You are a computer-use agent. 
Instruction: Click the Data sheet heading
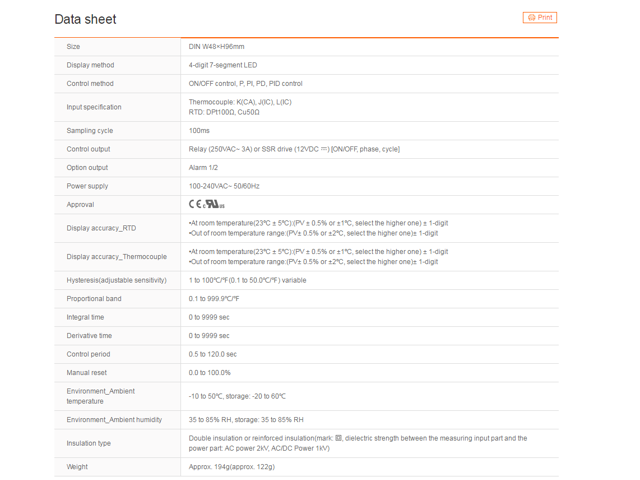(x=85, y=19)
